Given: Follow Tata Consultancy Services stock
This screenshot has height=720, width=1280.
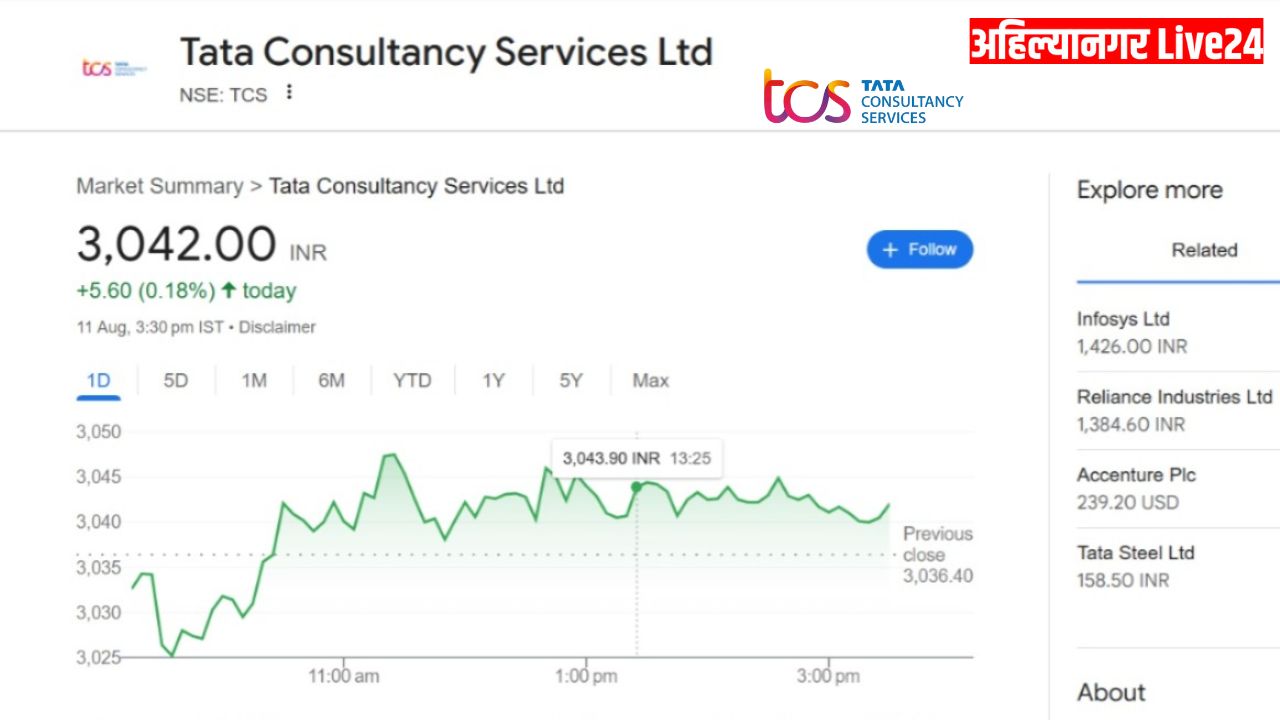Looking at the screenshot, I should [x=919, y=249].
